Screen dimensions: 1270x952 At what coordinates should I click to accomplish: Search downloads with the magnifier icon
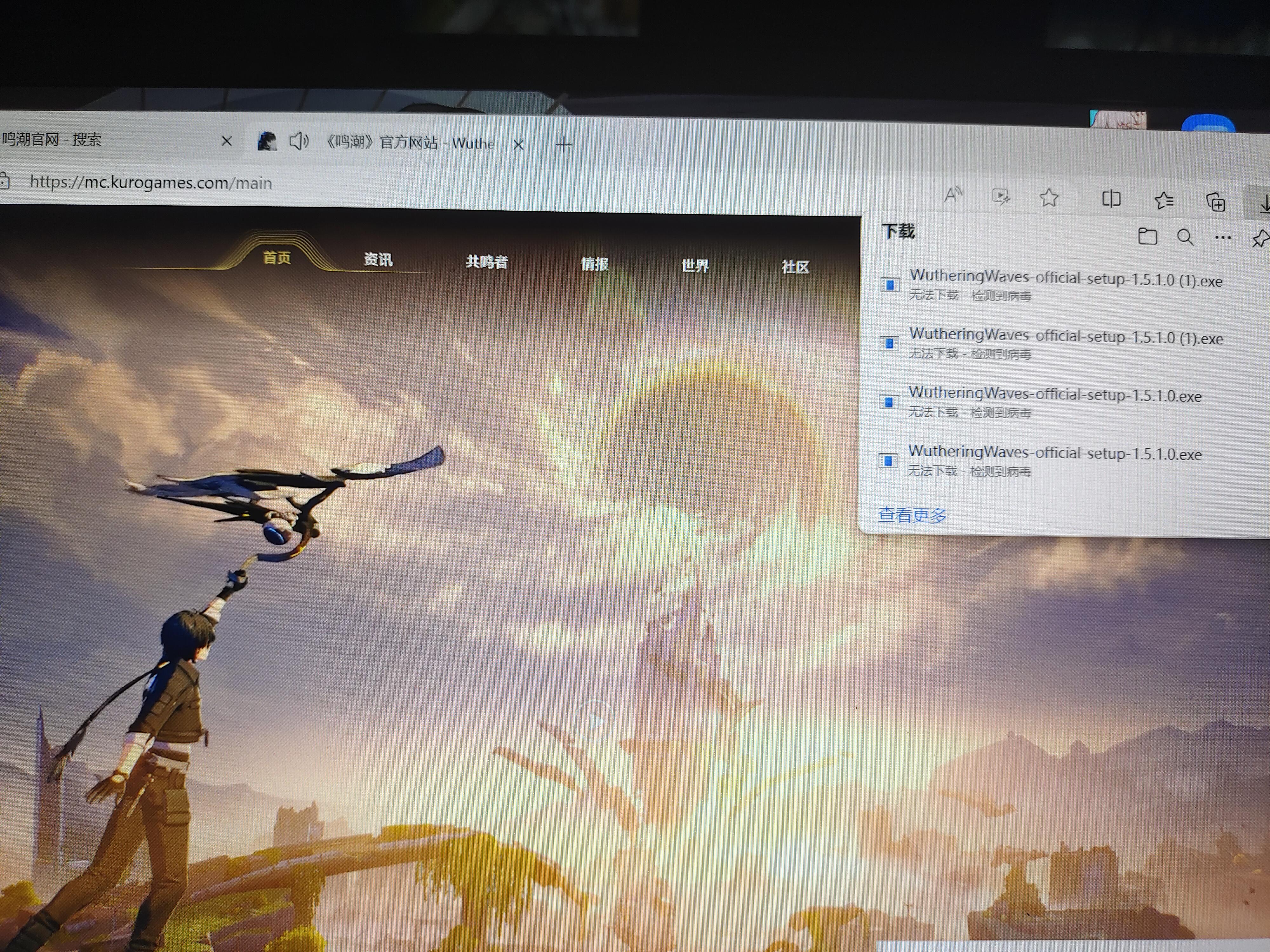(x=1185, y=237)
